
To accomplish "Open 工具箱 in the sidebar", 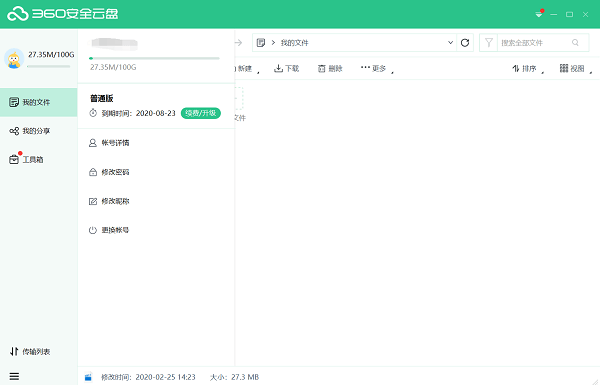I will (x=38, y=159).
